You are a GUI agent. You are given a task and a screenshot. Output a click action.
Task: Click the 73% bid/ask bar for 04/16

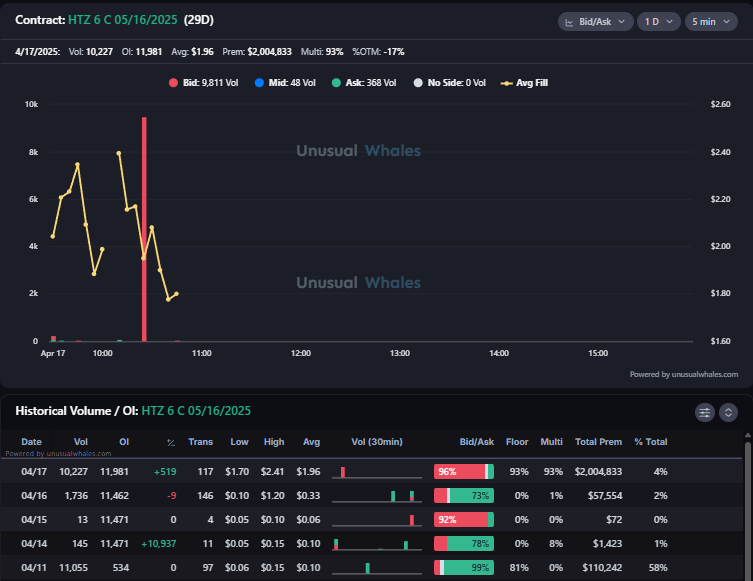point(464,496)
